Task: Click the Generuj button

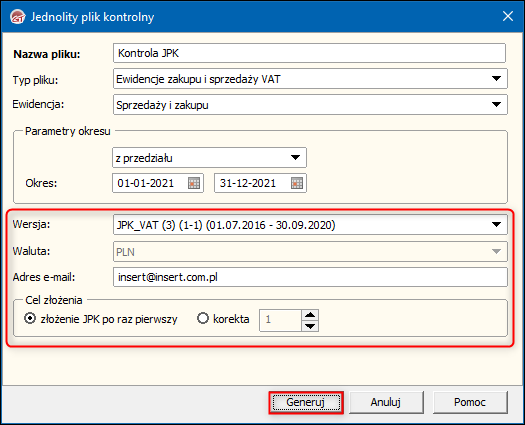Action: (306, 402)
